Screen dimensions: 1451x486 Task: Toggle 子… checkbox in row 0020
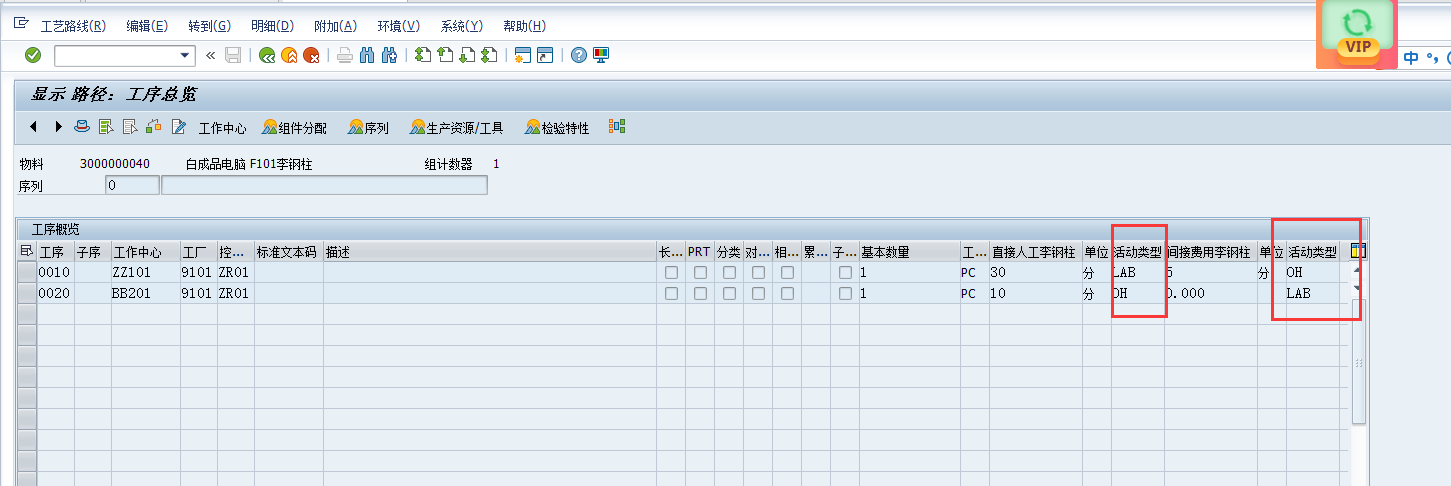pyautogui.click(x=846, y=293)
